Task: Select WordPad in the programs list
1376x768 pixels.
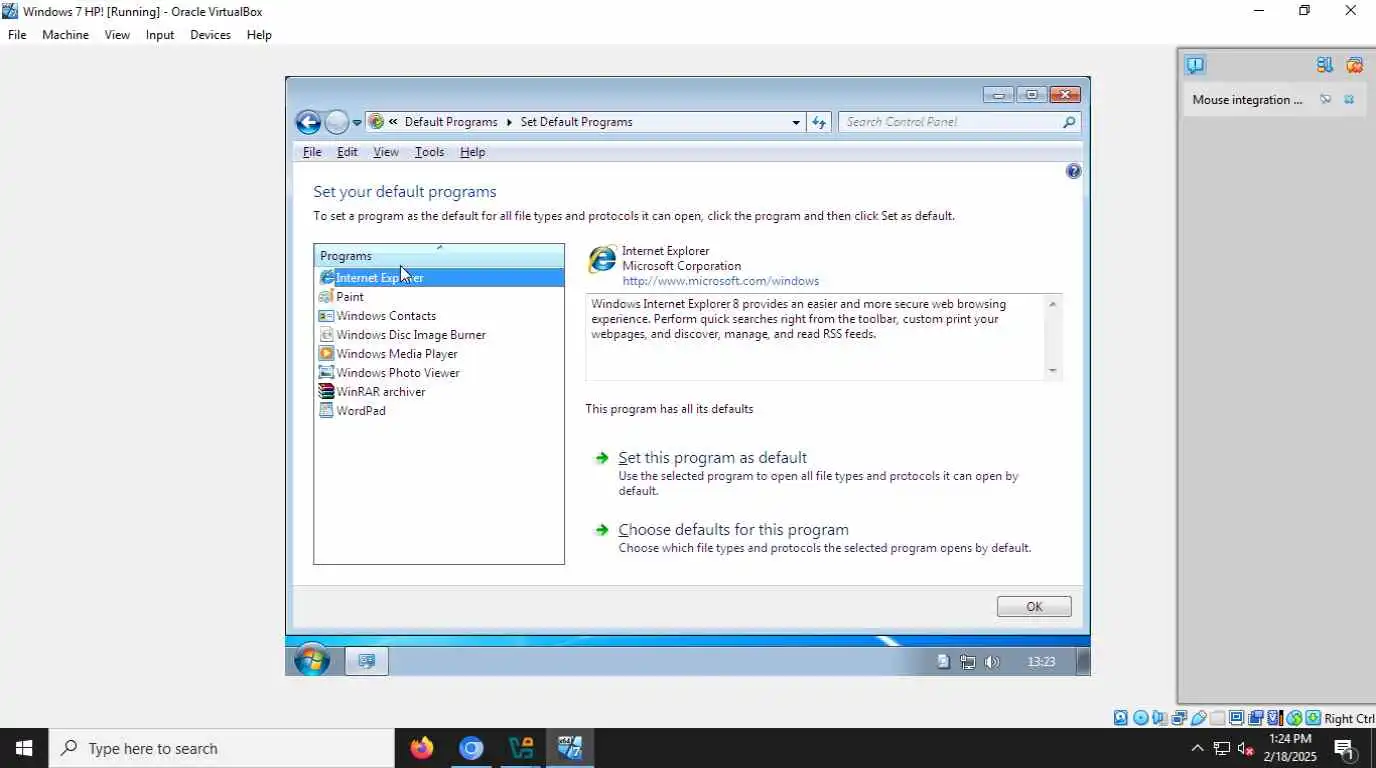Action: [x=361, y=411]
